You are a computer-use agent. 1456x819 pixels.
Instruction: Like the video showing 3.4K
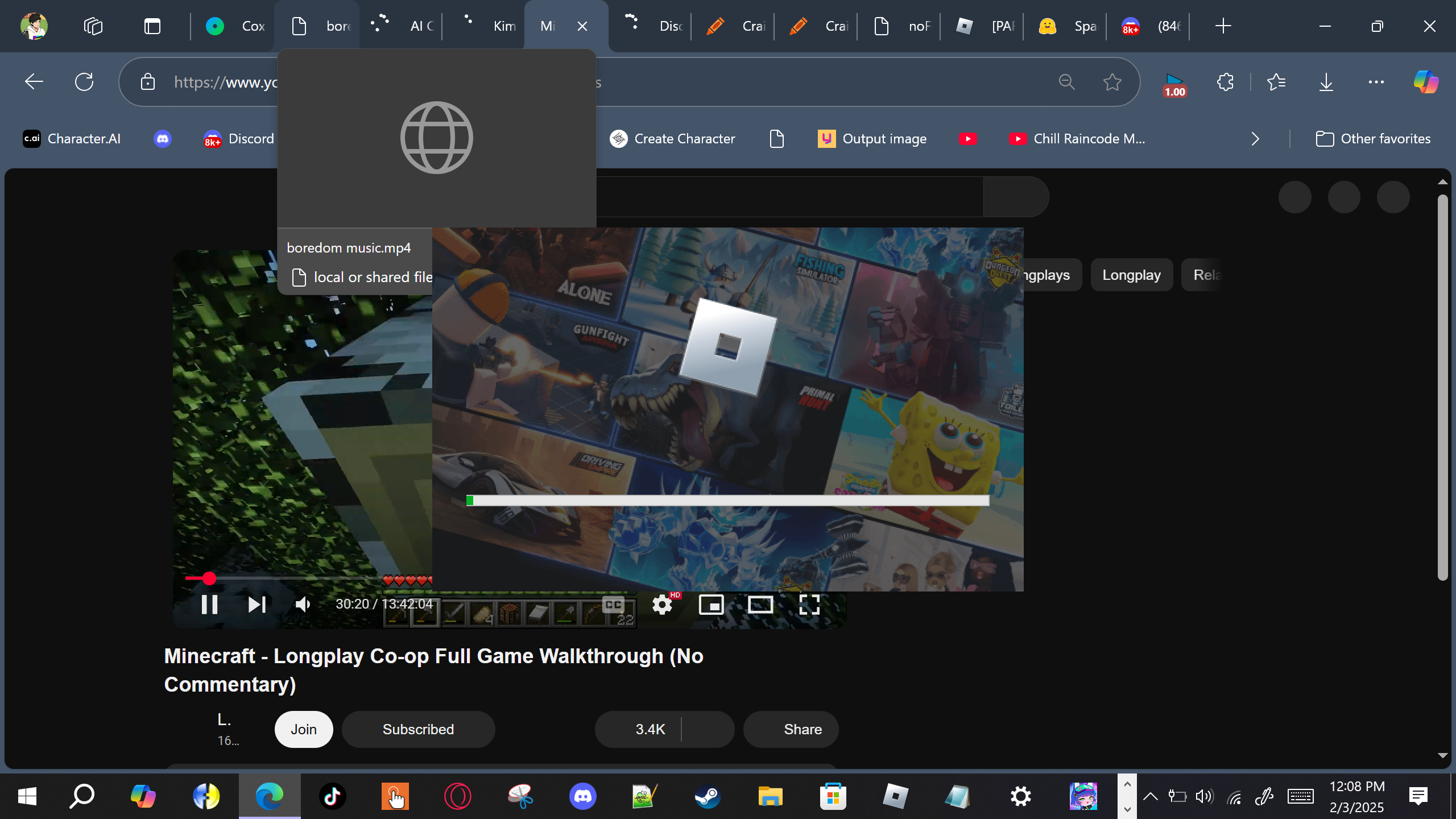click(638, 729)
